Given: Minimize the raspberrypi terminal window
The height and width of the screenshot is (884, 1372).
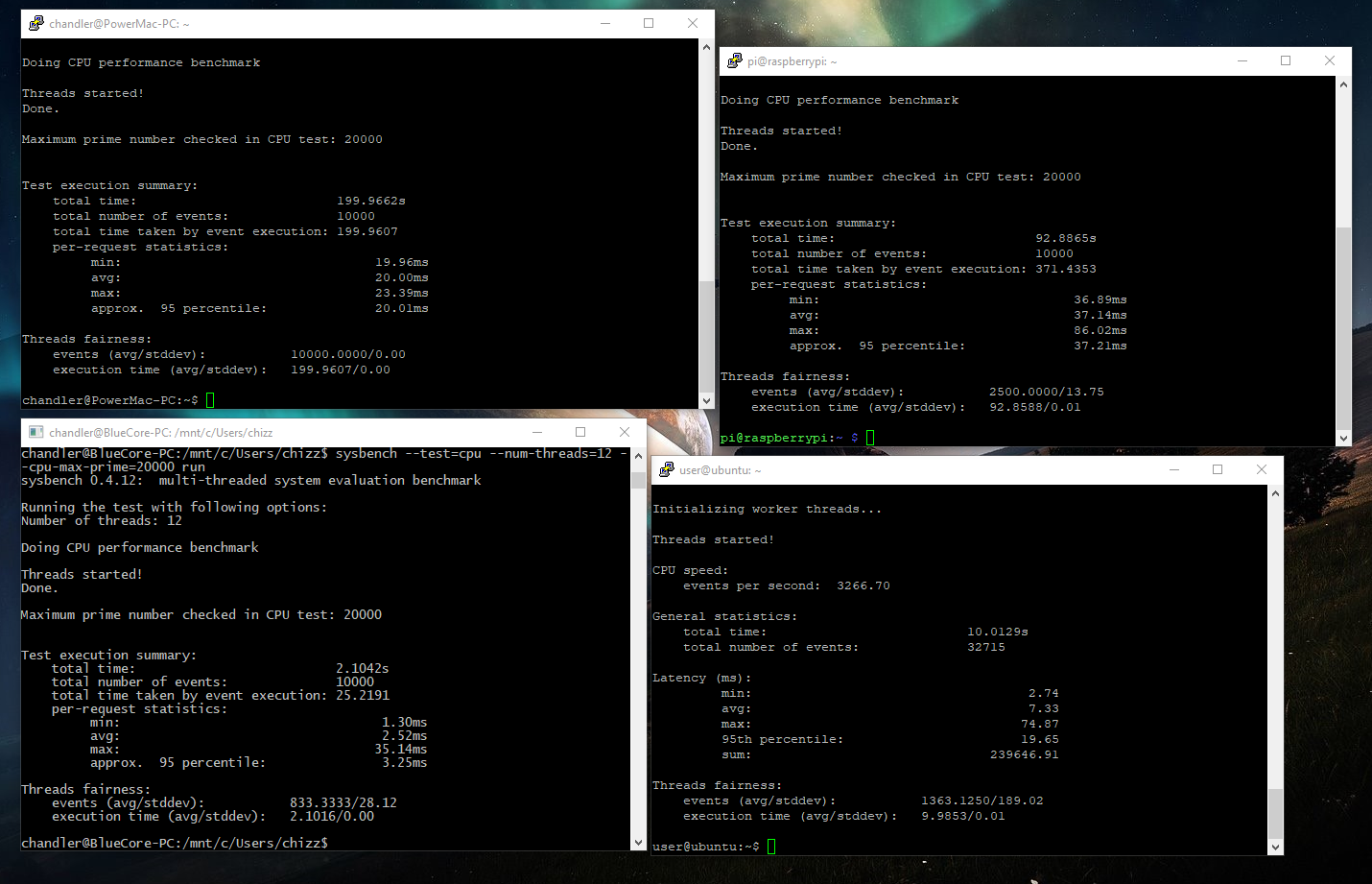Looking at the screenshot, I should tap(1242, 60).
